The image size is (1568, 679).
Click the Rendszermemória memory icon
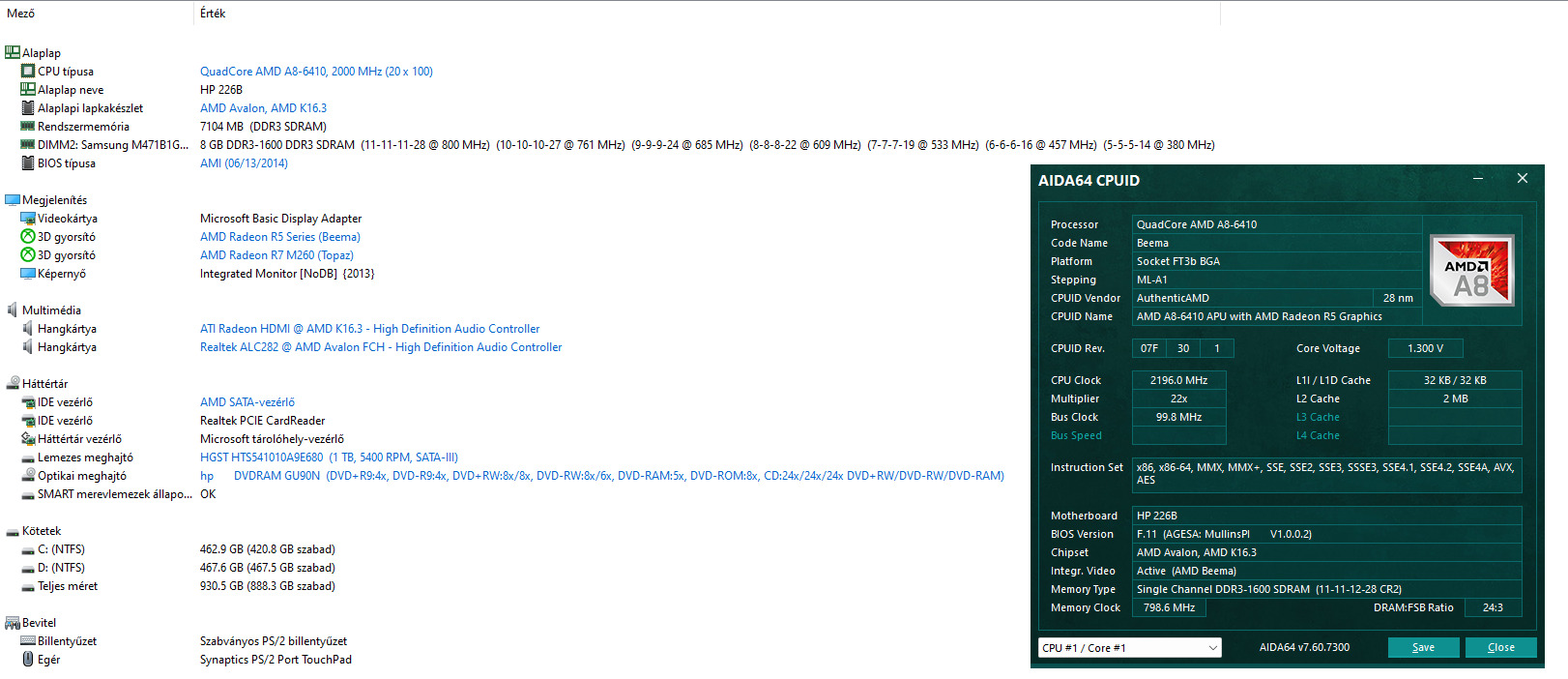(x=28, y=126)
